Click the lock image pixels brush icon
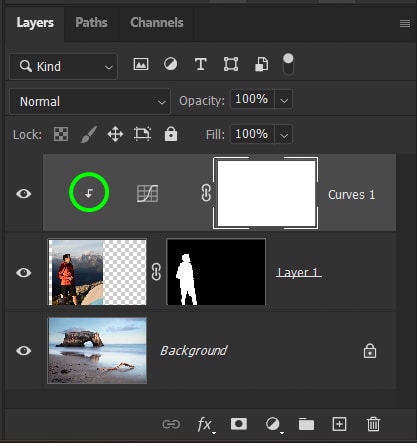 pos(89,134)
